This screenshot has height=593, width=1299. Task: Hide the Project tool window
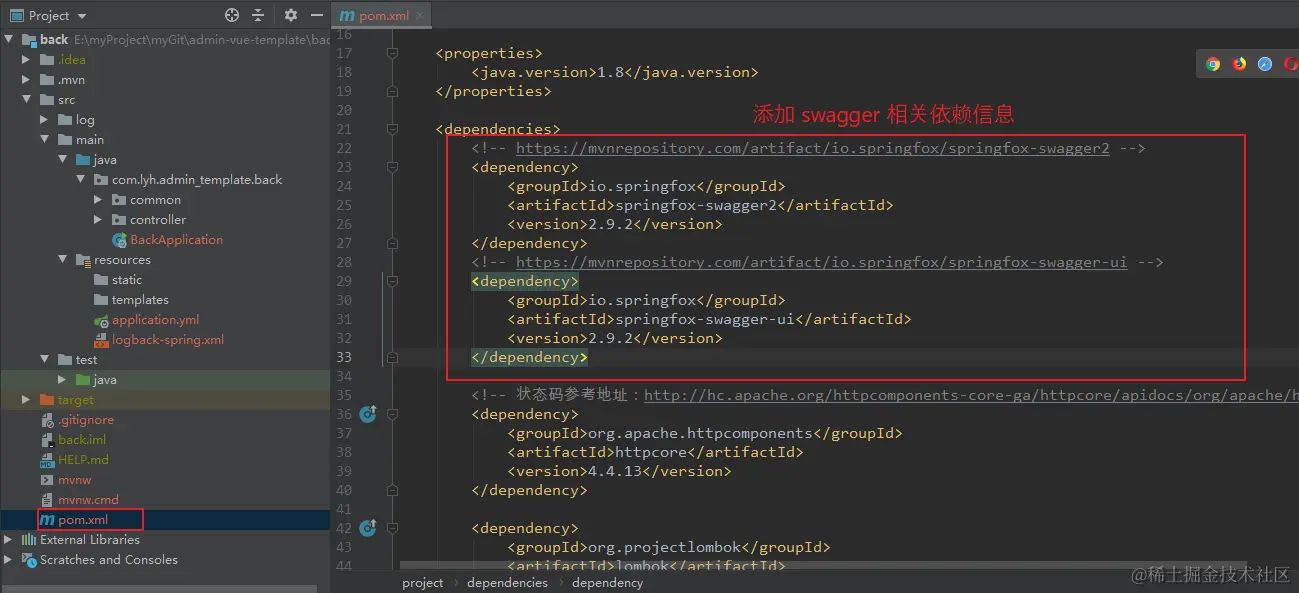(317, 15)
